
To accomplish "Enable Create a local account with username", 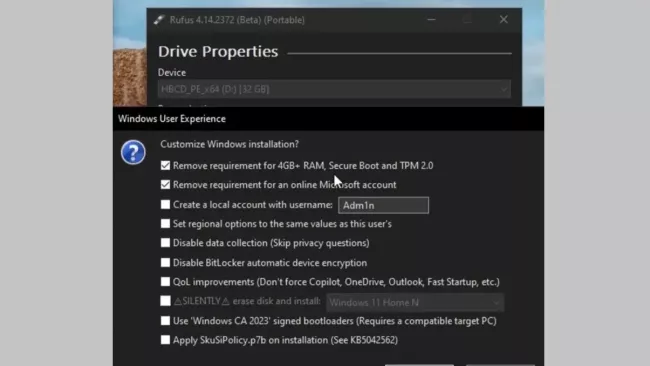I will coord(165,204).
